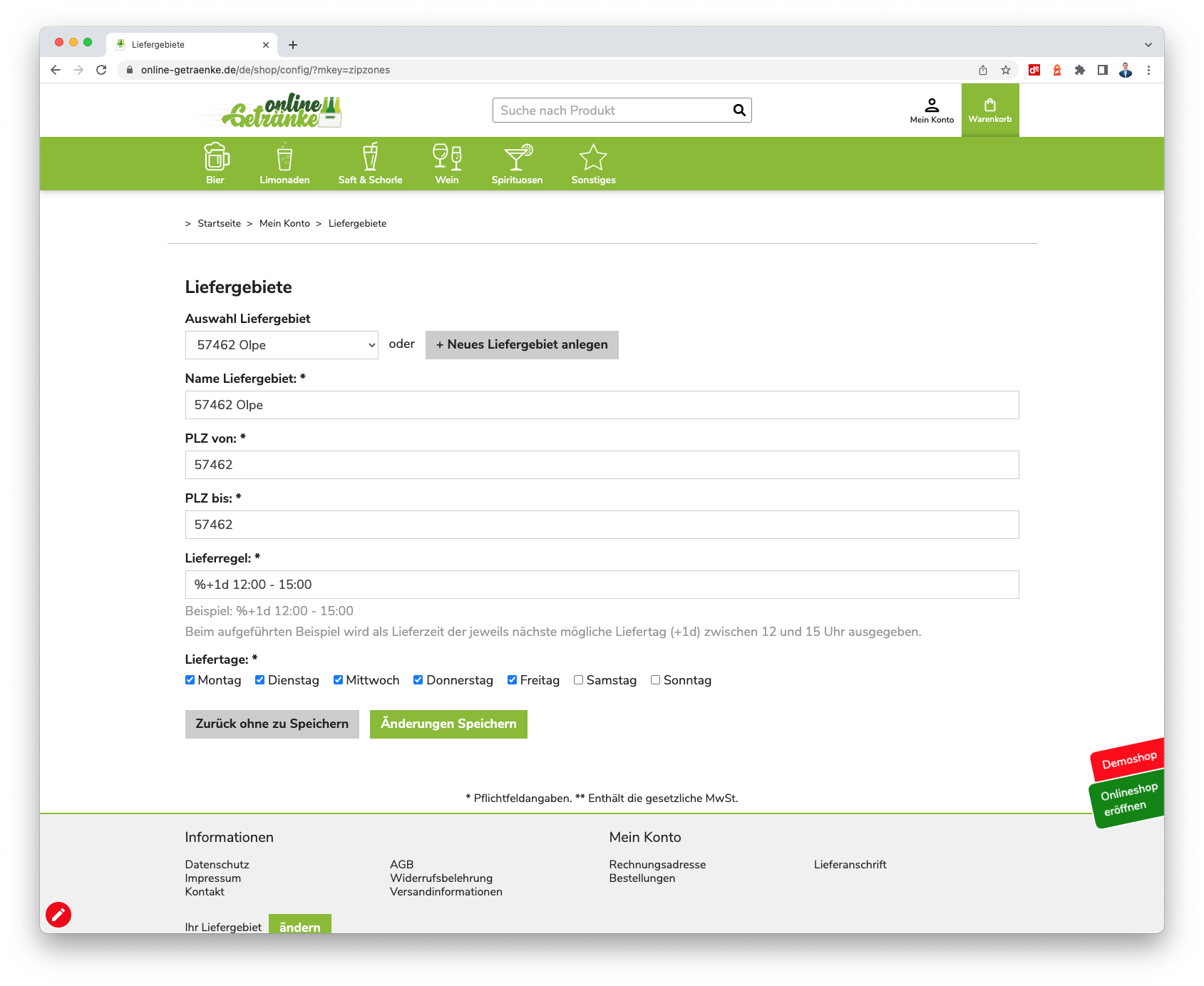1204x986 pixels.
Task: Click the search magnifier icon
Action: (x=739, y=111)
